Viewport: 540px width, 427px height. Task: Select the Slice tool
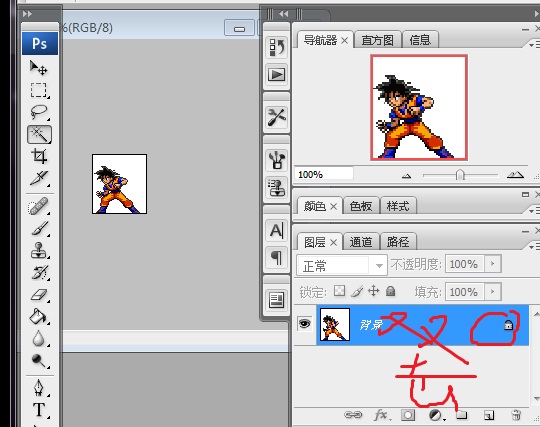[39, 178]
